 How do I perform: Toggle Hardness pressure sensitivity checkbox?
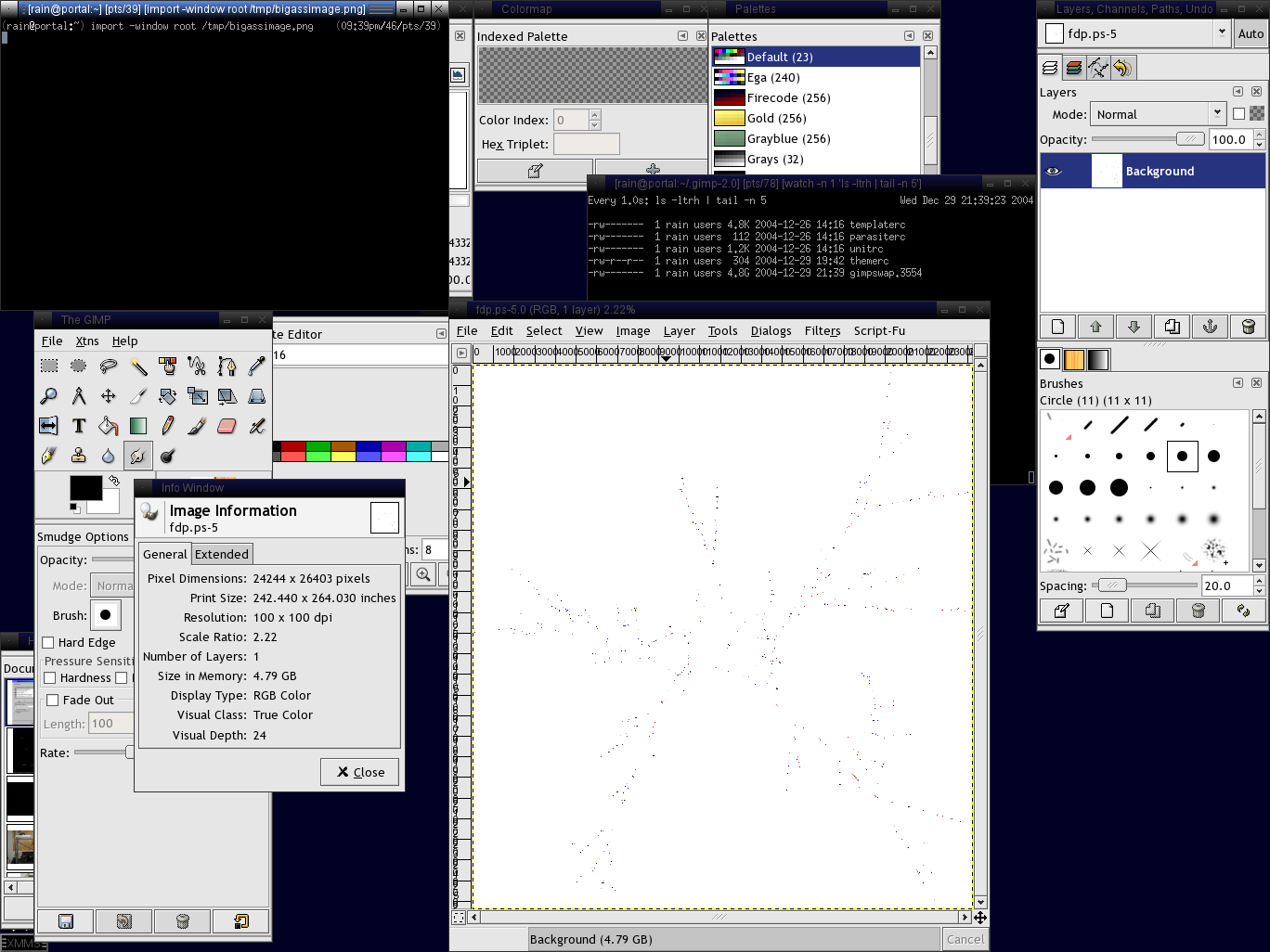pyautogui.click(x=50, y=677)
